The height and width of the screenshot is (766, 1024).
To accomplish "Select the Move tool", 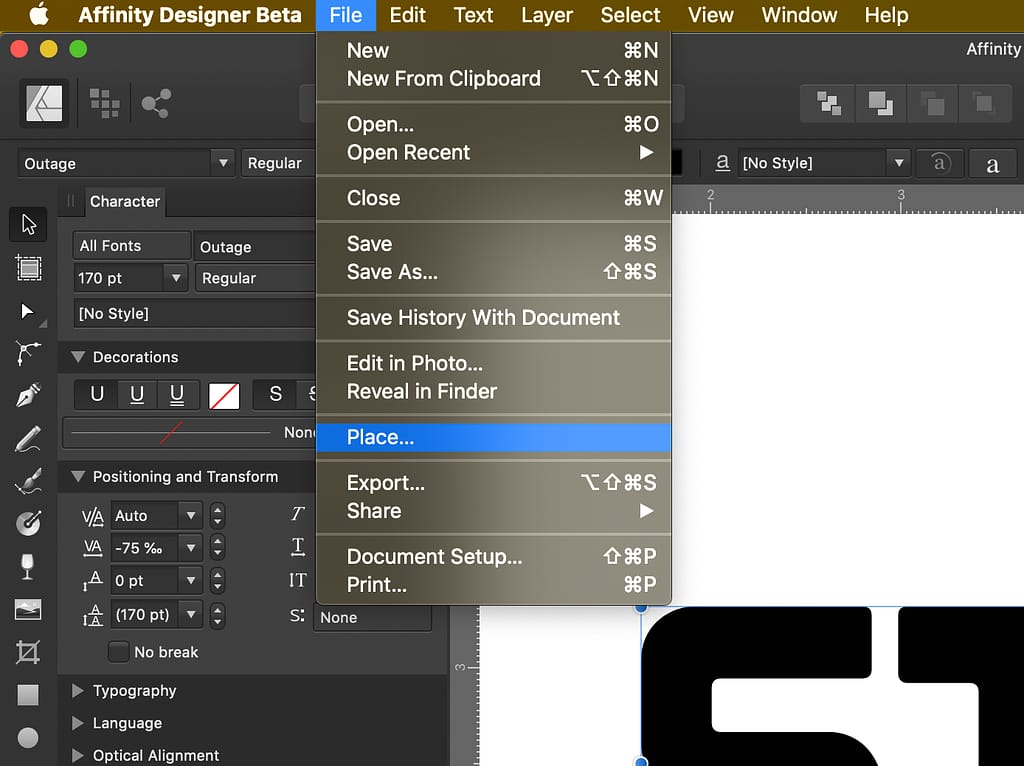I will coord(27,224).
